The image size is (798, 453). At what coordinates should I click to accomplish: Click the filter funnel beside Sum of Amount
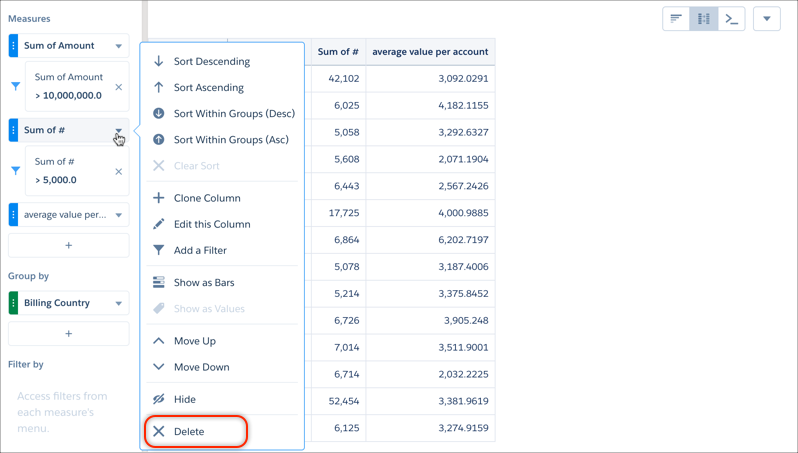pos(16,87)
